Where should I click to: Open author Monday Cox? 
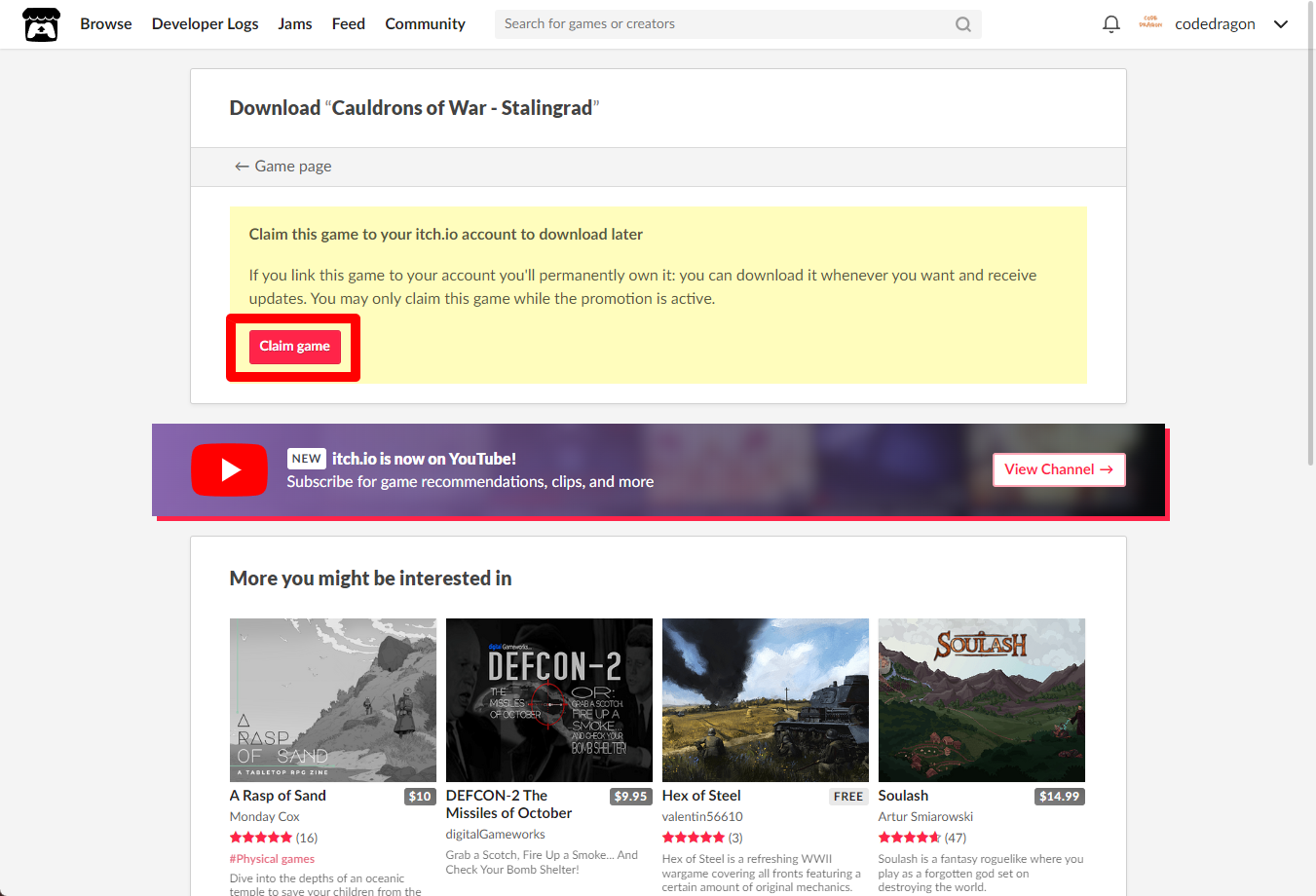265,817
